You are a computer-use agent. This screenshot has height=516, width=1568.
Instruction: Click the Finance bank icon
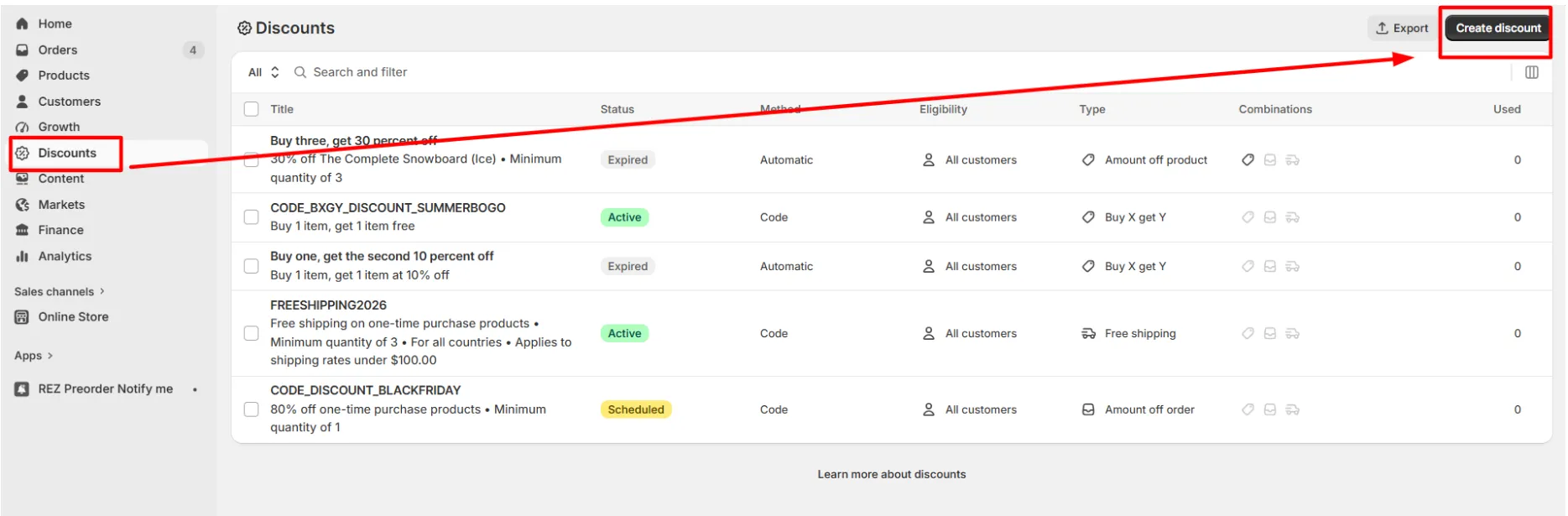pyautogui.click(x=23, y=230)
